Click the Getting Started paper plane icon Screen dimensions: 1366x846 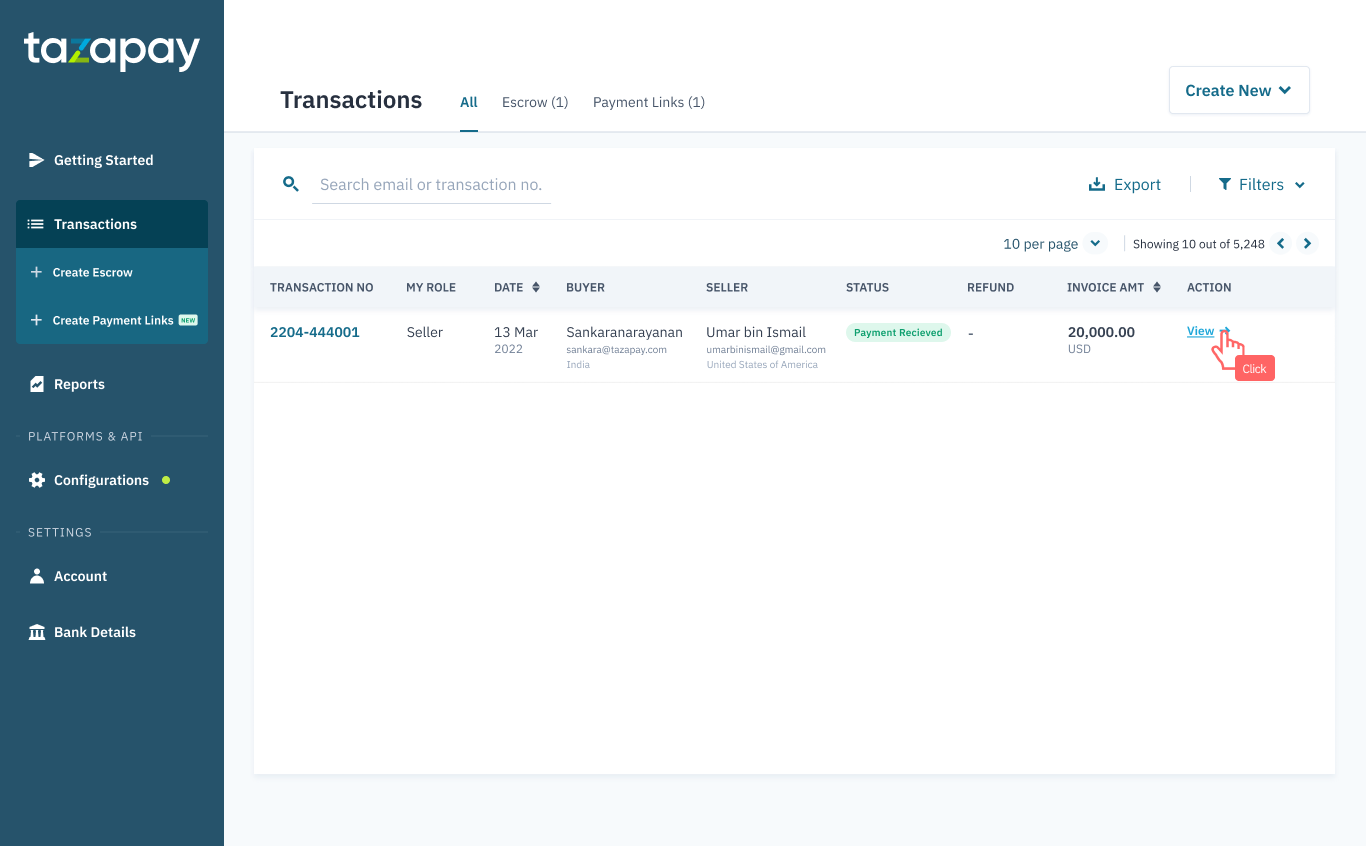click(x=37, y=160)
